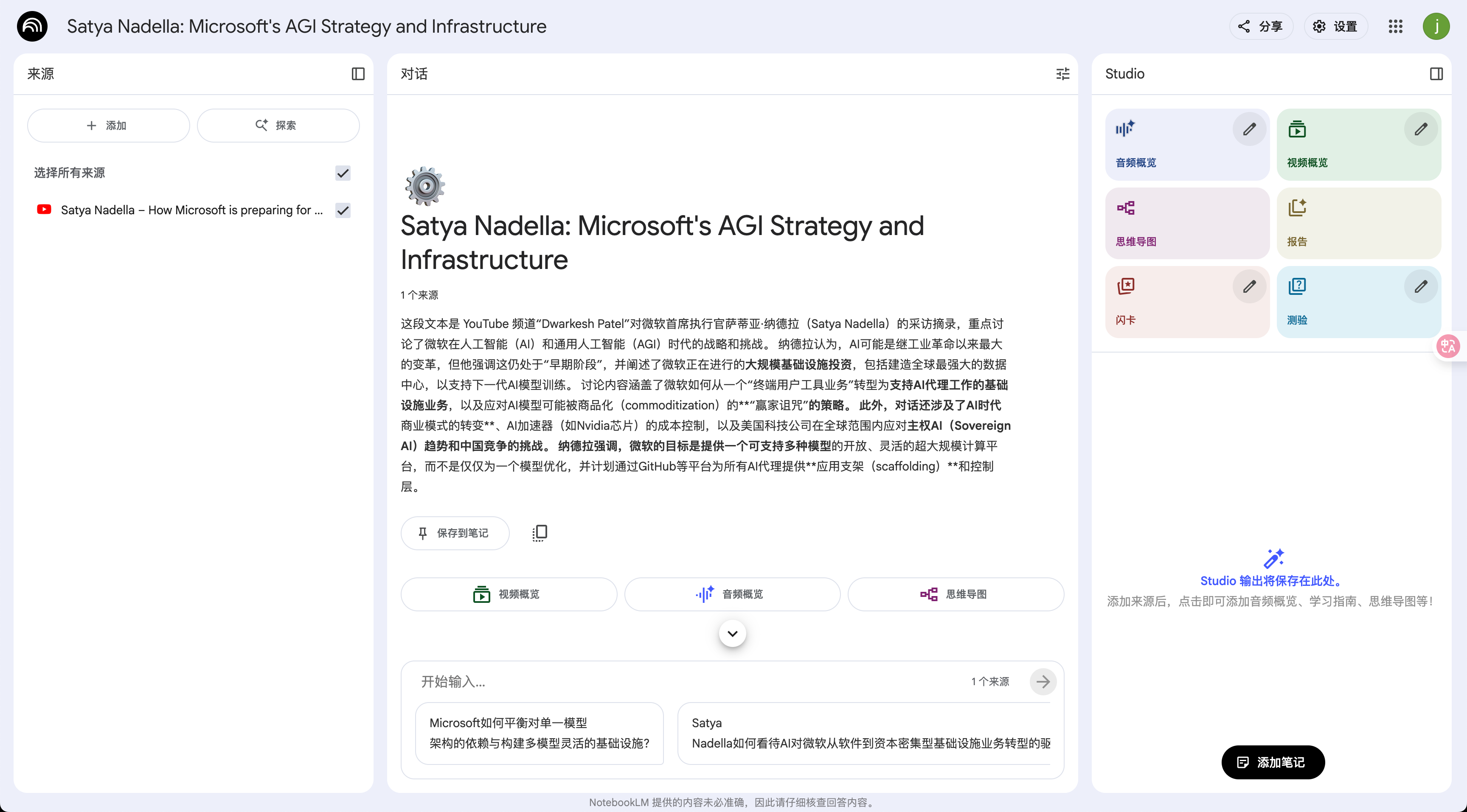This screenshot has height=812, width=1467.
Task: Copy the summary with the copy icon
Action: point(540,532)
